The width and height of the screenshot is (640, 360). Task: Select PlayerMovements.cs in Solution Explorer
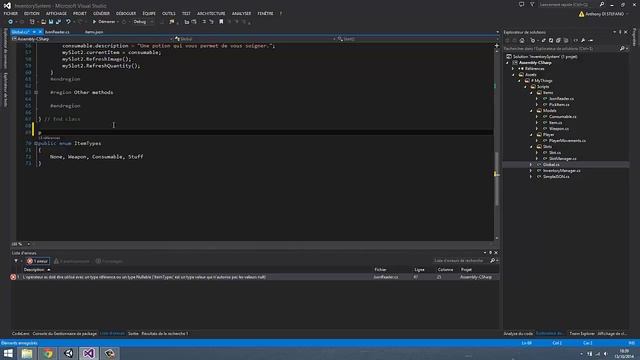(567, 141)
